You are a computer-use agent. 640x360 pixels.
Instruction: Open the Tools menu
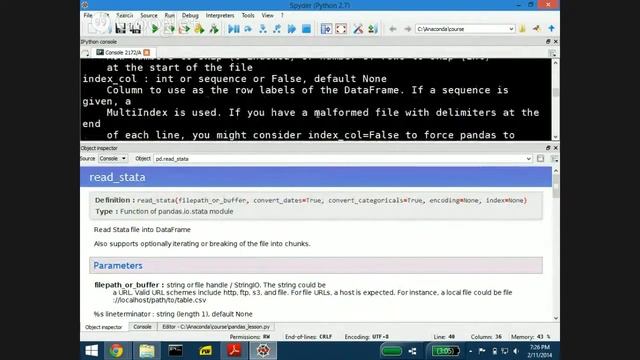click(248, 16)
